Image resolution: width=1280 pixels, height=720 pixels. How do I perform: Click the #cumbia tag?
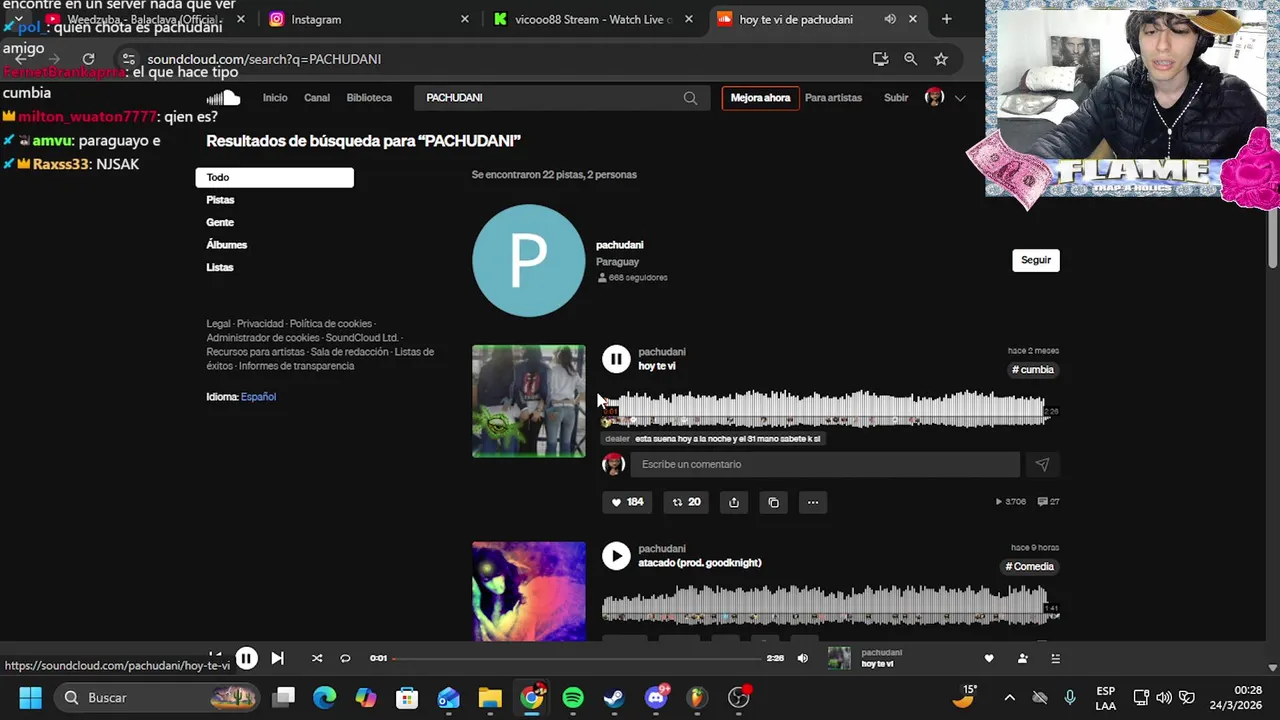tap(1033, 370)
